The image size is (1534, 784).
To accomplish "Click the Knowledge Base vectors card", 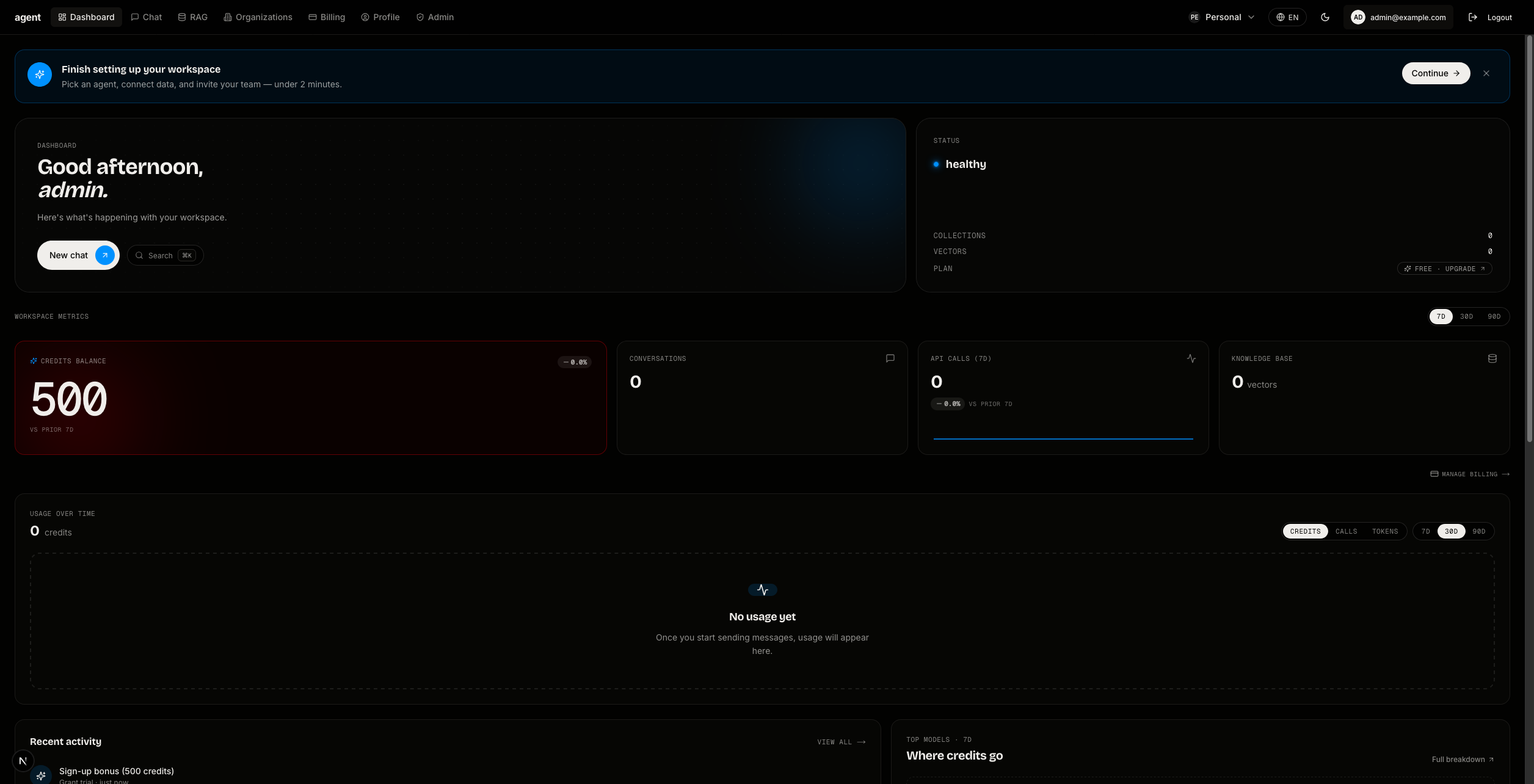I will tap(1364, 397).
